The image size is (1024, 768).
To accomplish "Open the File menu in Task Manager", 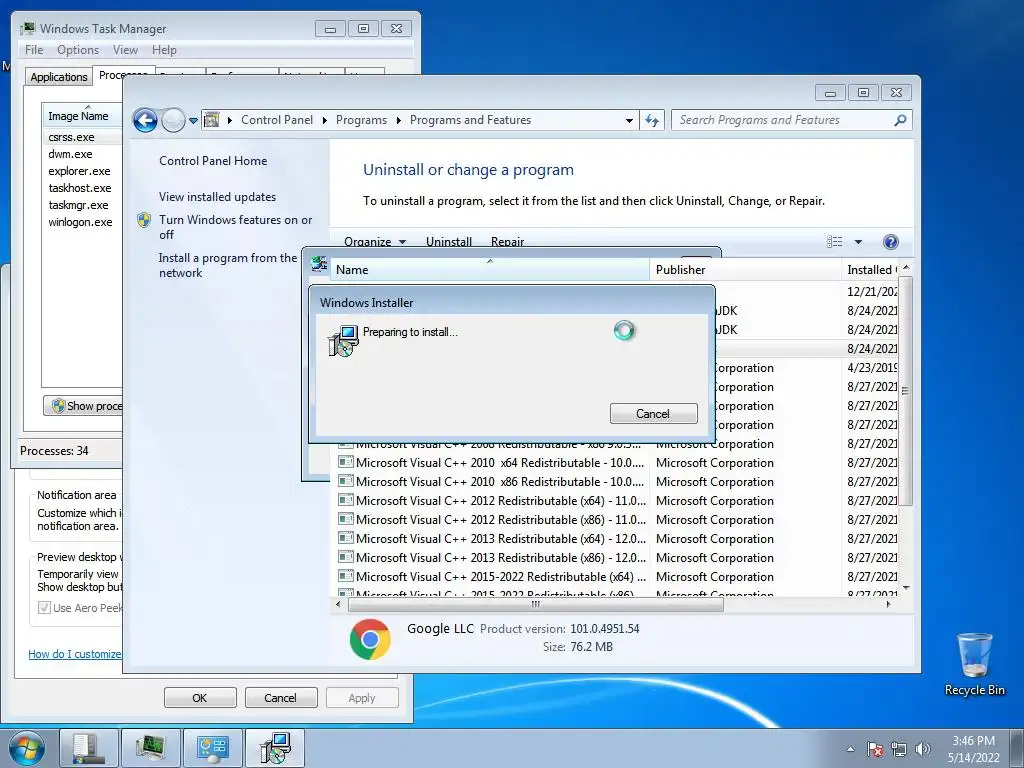I will (34, 50).
